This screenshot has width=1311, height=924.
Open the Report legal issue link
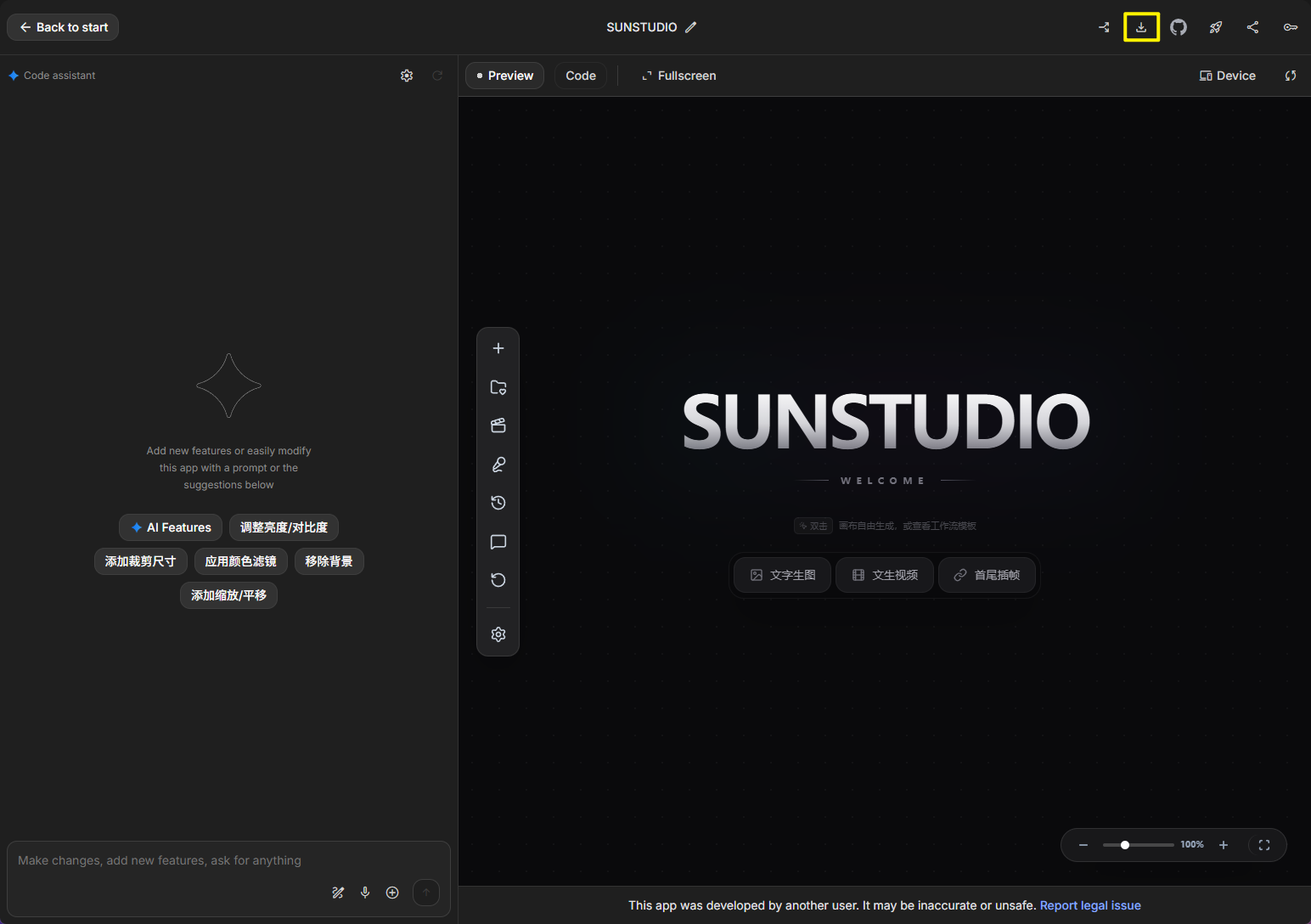coord(1090,905)
